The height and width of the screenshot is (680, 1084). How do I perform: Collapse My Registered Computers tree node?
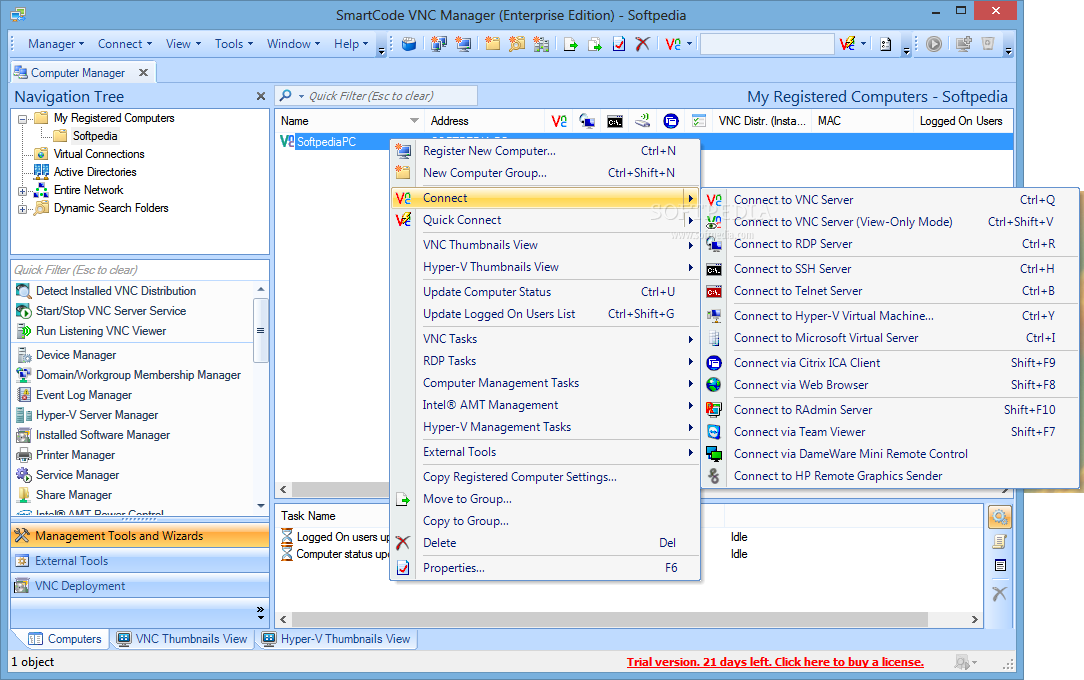(22, 119)
